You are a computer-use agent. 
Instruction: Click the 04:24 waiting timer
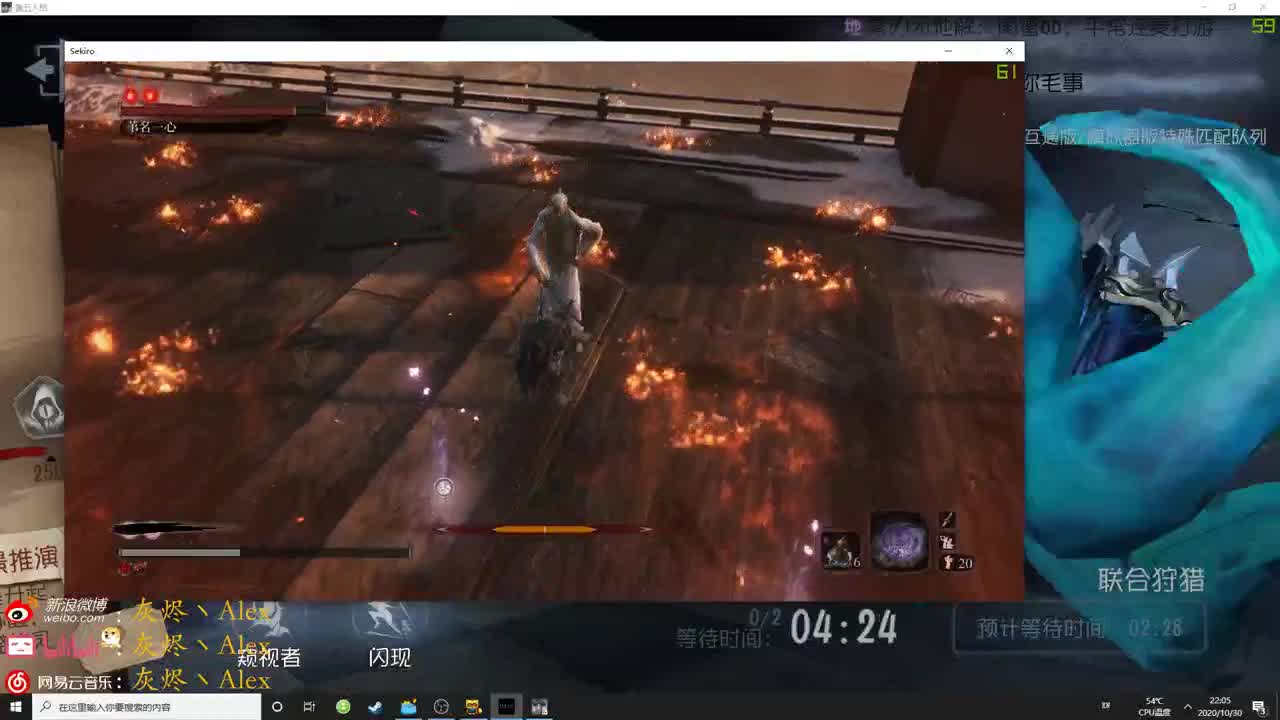[x=844, y=628]
